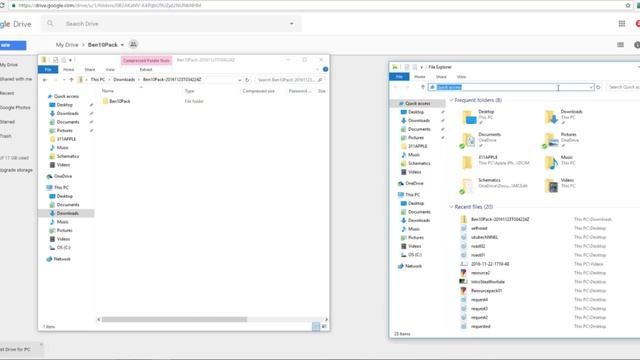The image size is (640, 360).
Task: Bookmark page with star icon in browser
Action: pos(628,5)
